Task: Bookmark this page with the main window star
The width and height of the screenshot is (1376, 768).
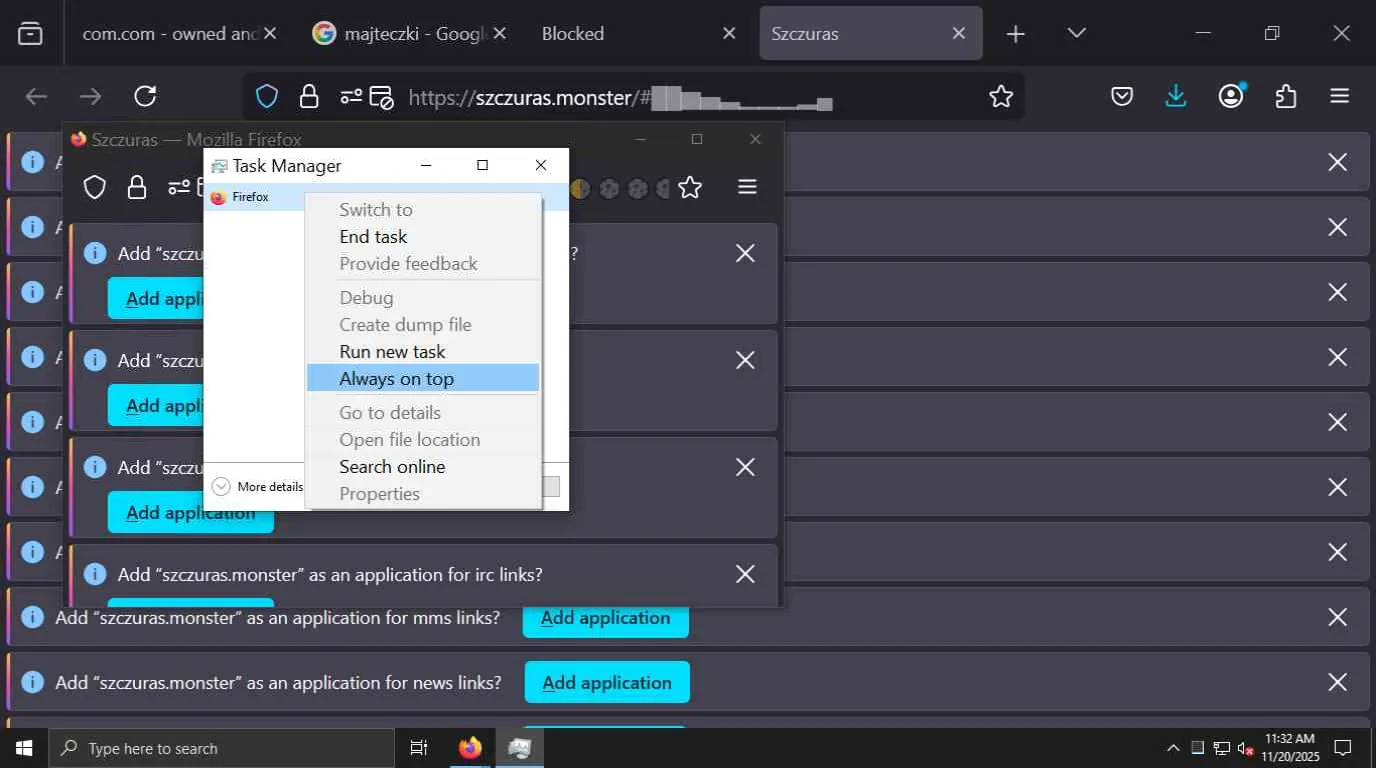Action: click(1000, 96)
